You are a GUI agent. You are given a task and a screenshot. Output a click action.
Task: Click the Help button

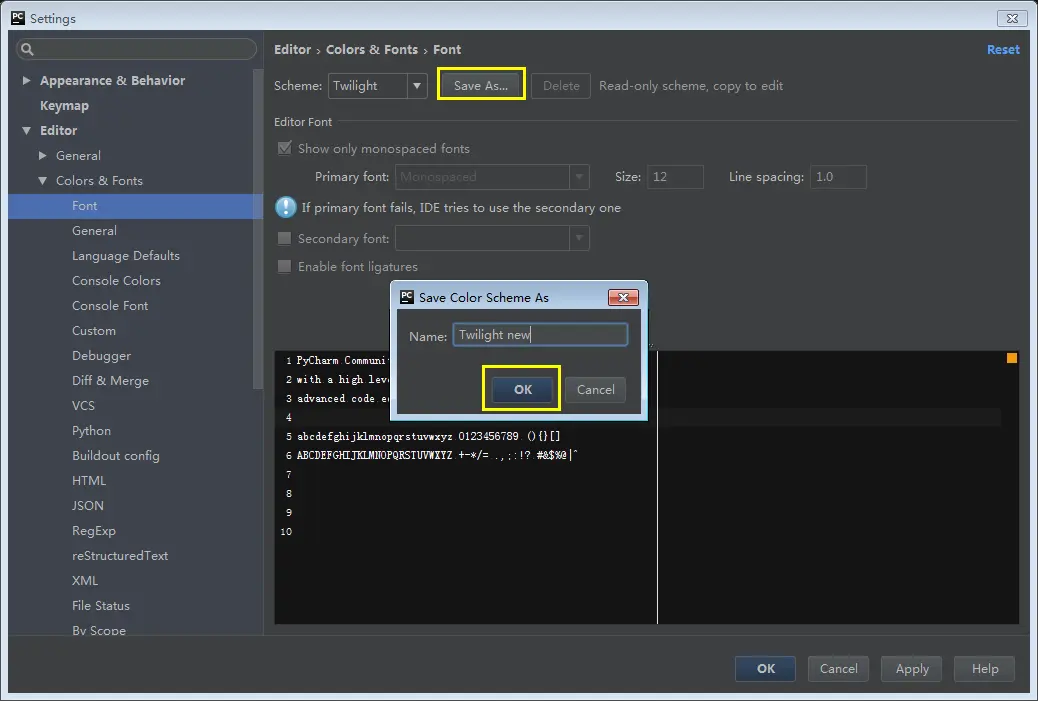(x=984, y=669)
